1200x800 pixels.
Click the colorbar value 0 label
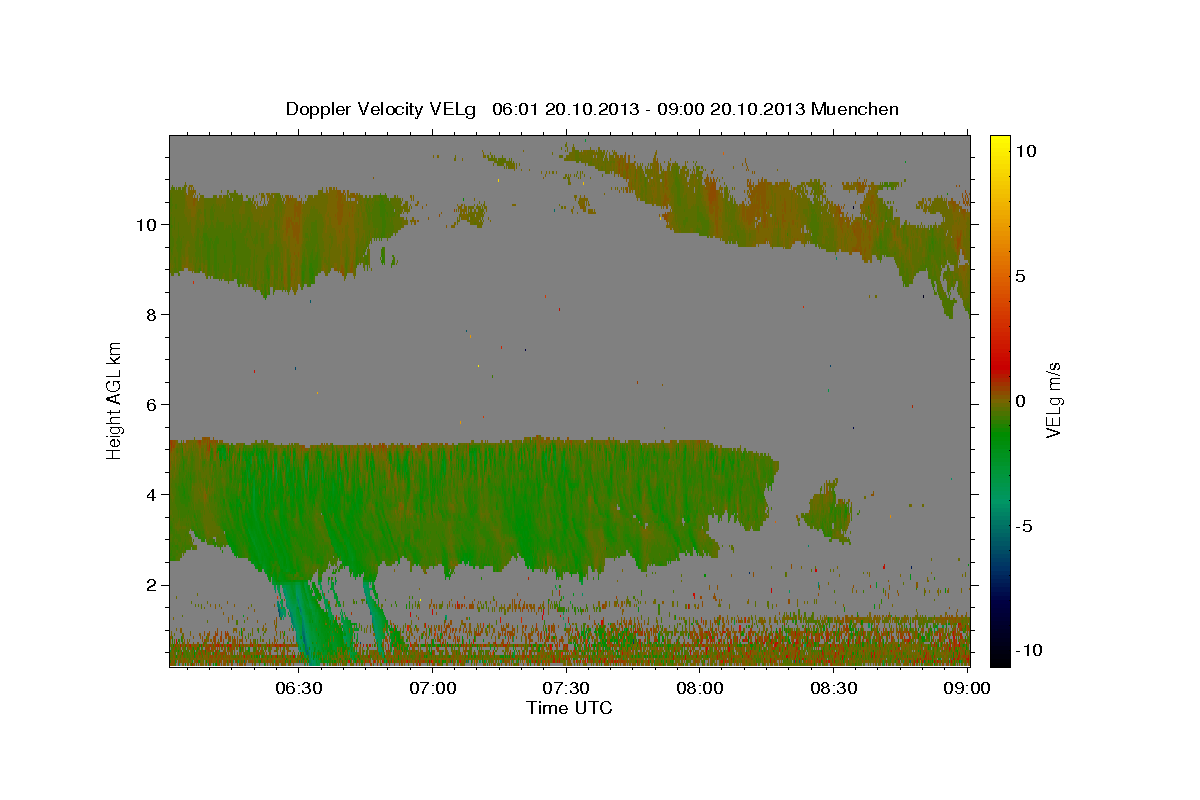coord(1020,401)
